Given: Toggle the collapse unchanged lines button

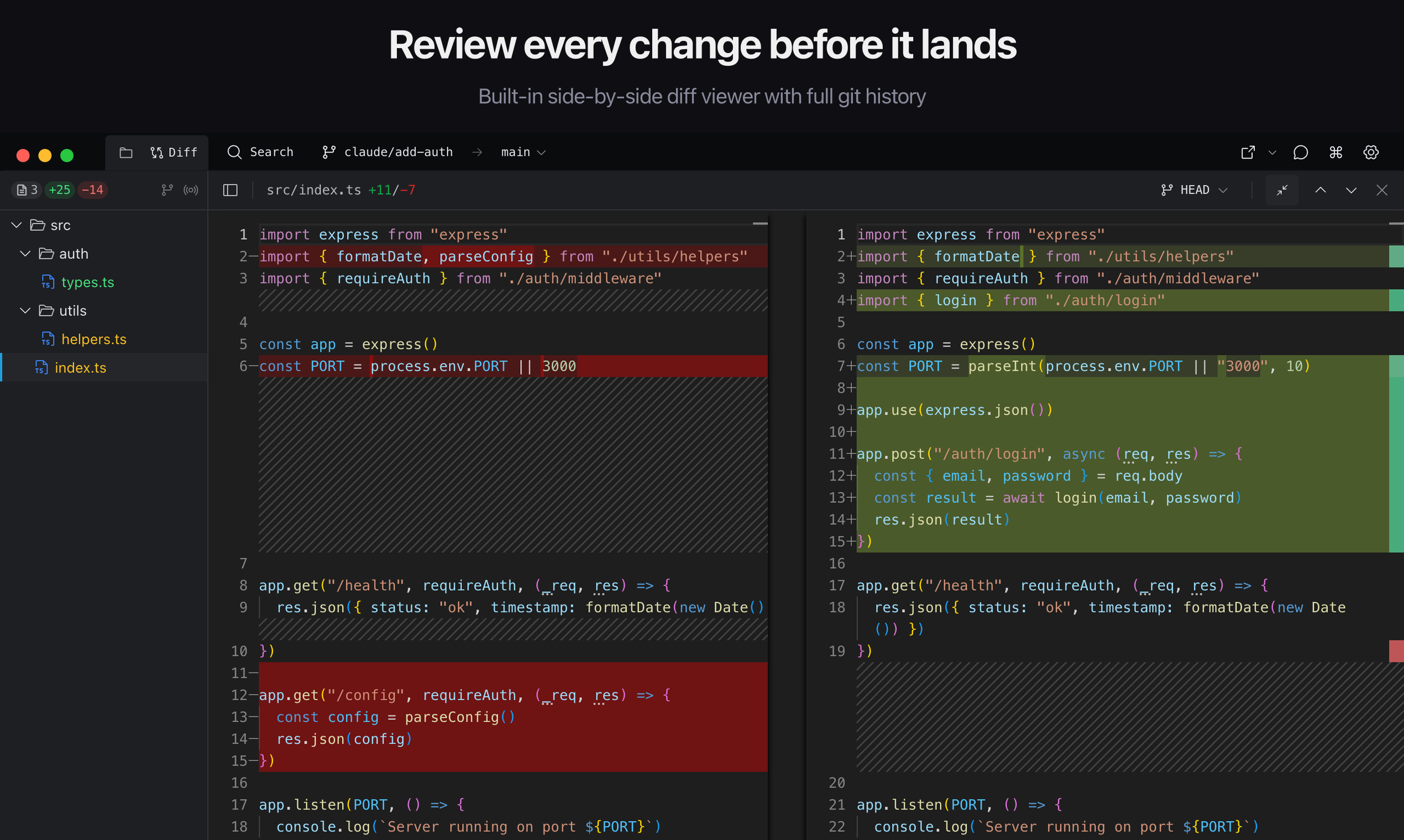Looking at the screenshot, I should (1282, 190).
